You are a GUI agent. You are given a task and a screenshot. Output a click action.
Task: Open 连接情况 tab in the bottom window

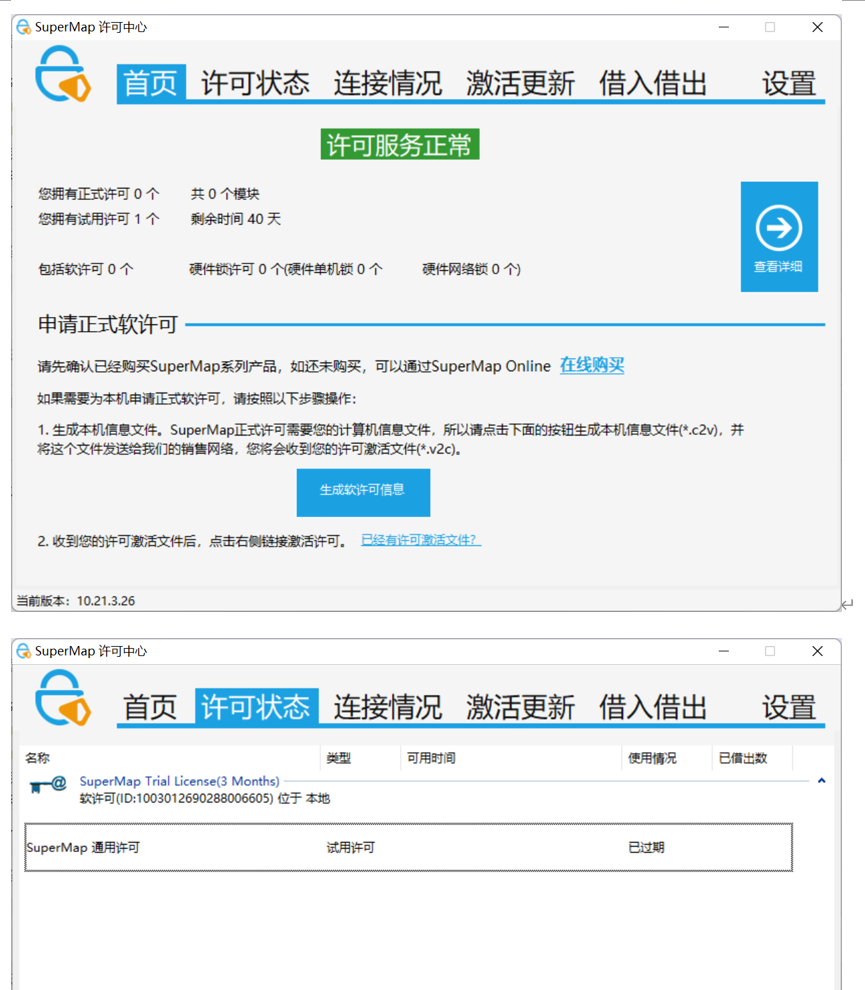point(388,707)
